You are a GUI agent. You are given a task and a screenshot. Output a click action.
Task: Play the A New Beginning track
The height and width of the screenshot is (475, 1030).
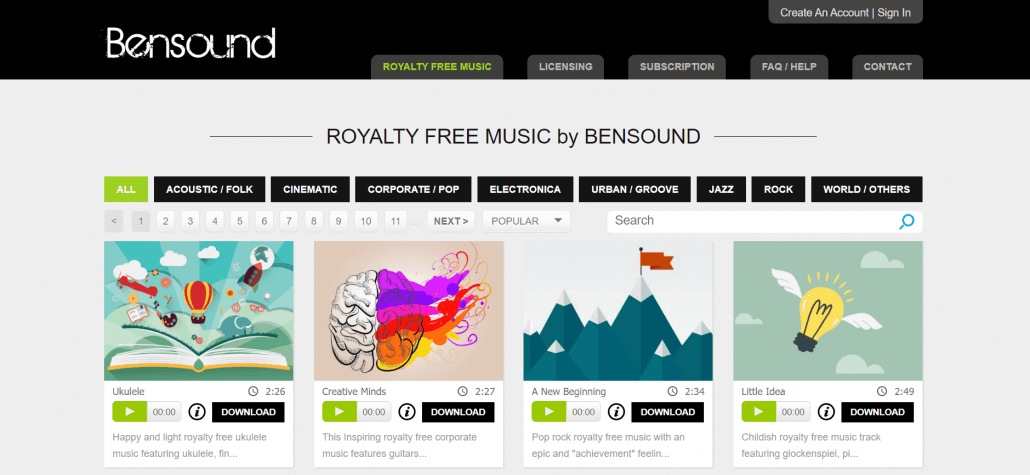click(549, 412)
